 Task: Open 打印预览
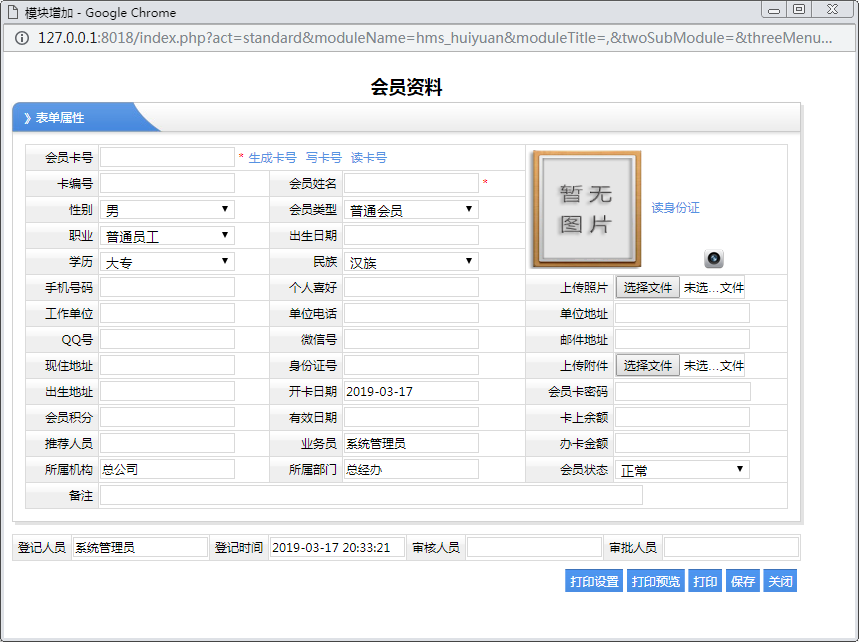655,582
